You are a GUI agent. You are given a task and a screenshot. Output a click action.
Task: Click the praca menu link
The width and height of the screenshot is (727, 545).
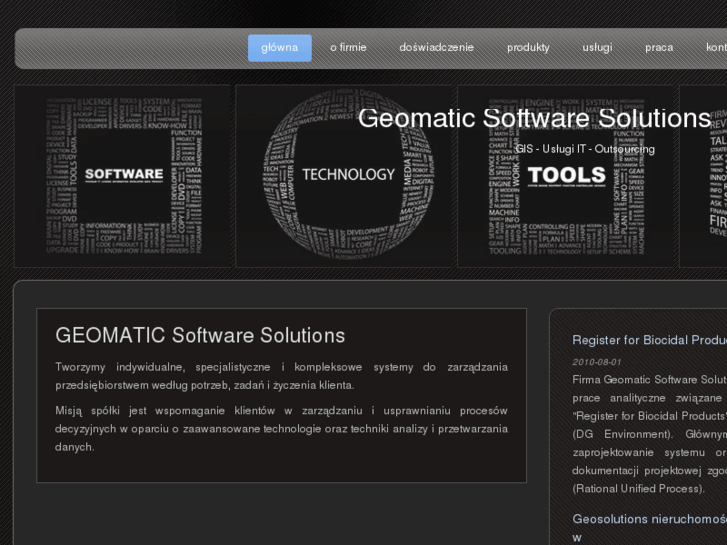(x=659, y=48)
